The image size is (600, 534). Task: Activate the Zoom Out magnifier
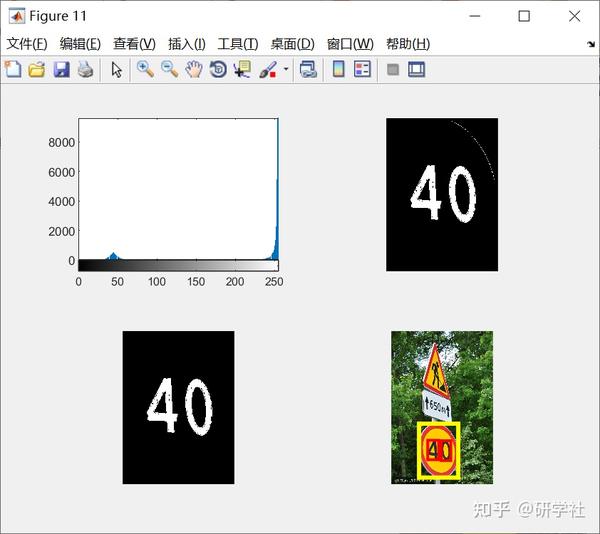click(170, 69)
